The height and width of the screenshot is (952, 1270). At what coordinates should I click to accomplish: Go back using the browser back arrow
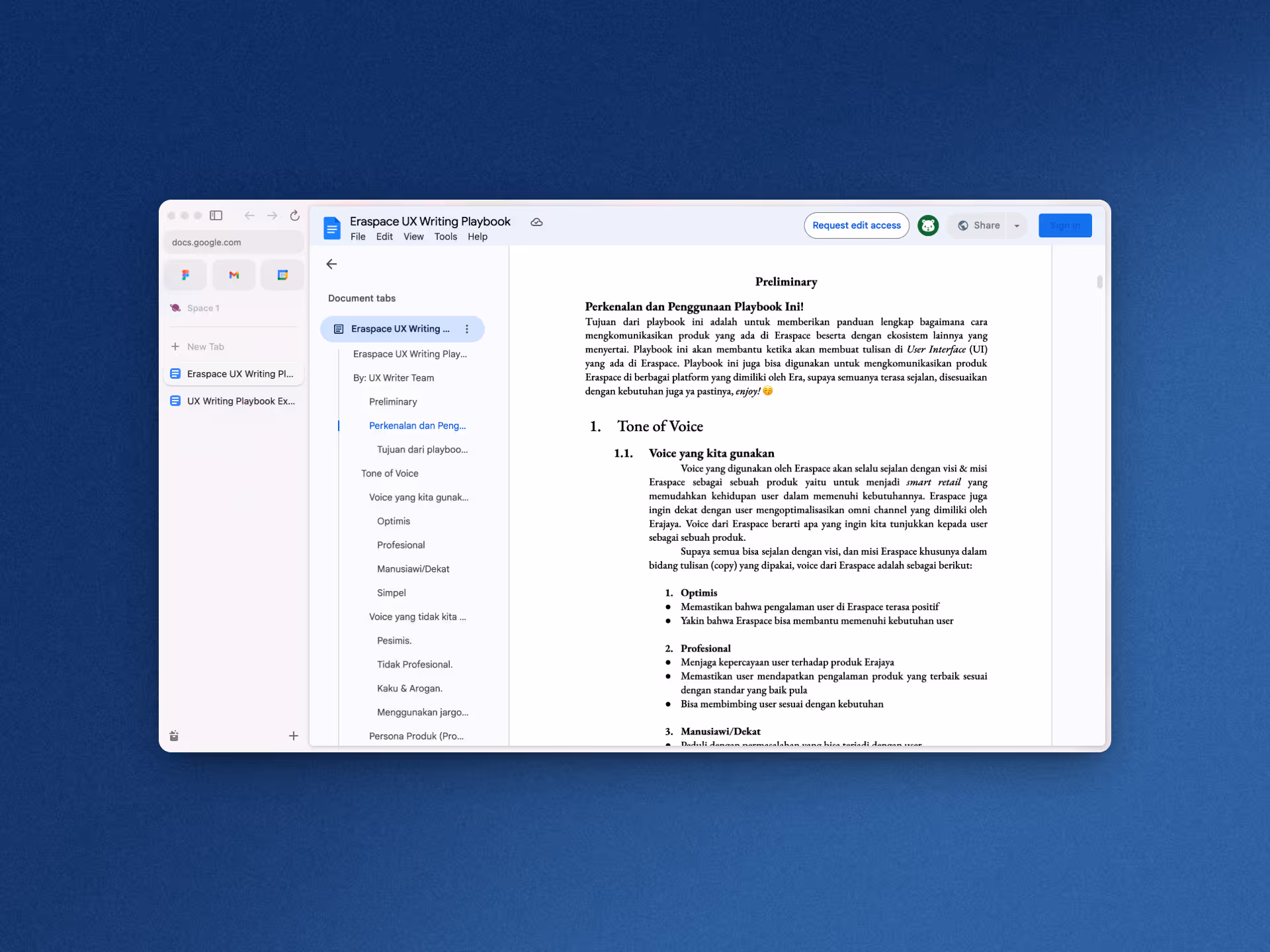tap(249, 216)
